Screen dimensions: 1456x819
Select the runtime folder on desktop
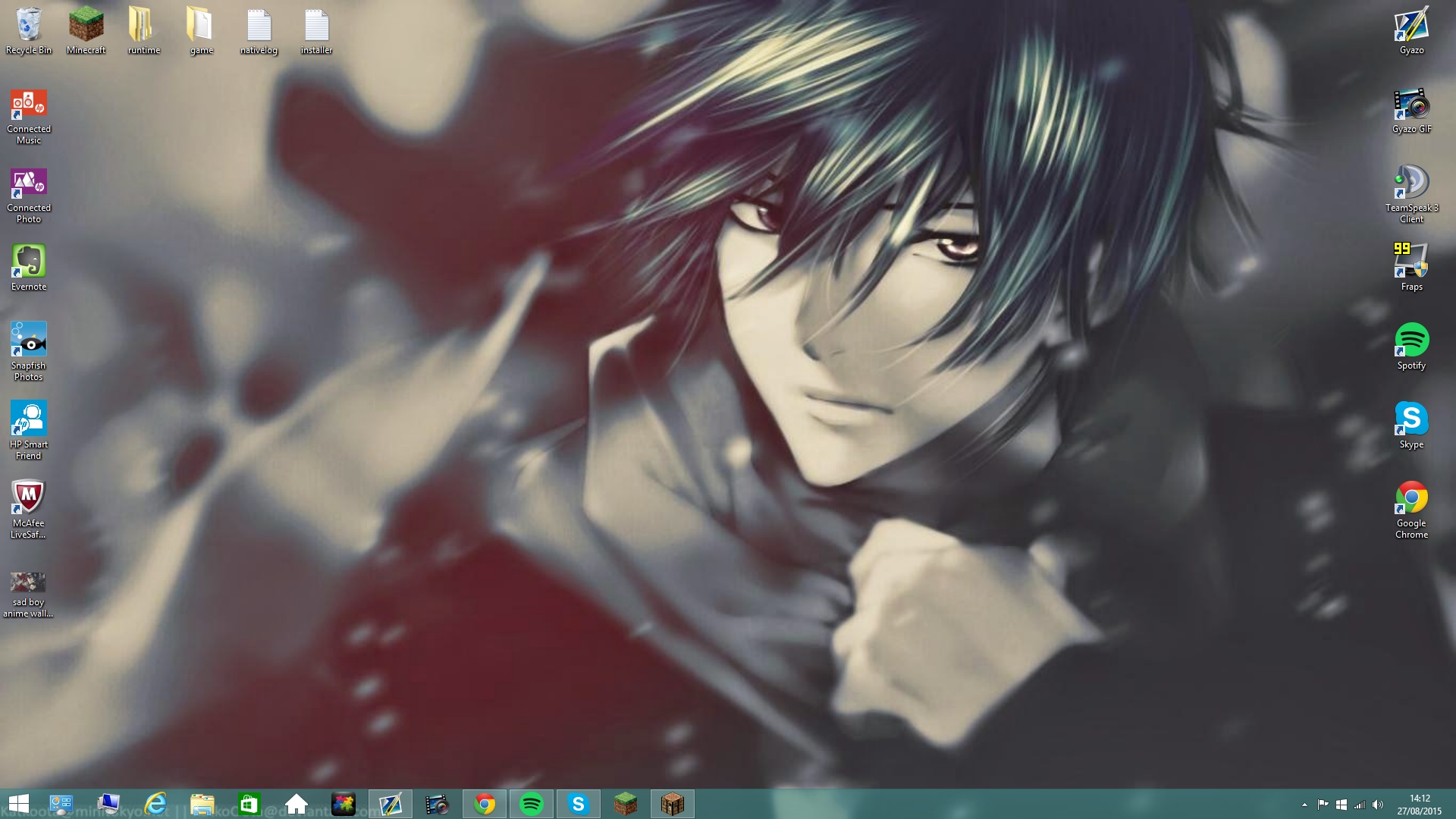[x=143, y=30]
